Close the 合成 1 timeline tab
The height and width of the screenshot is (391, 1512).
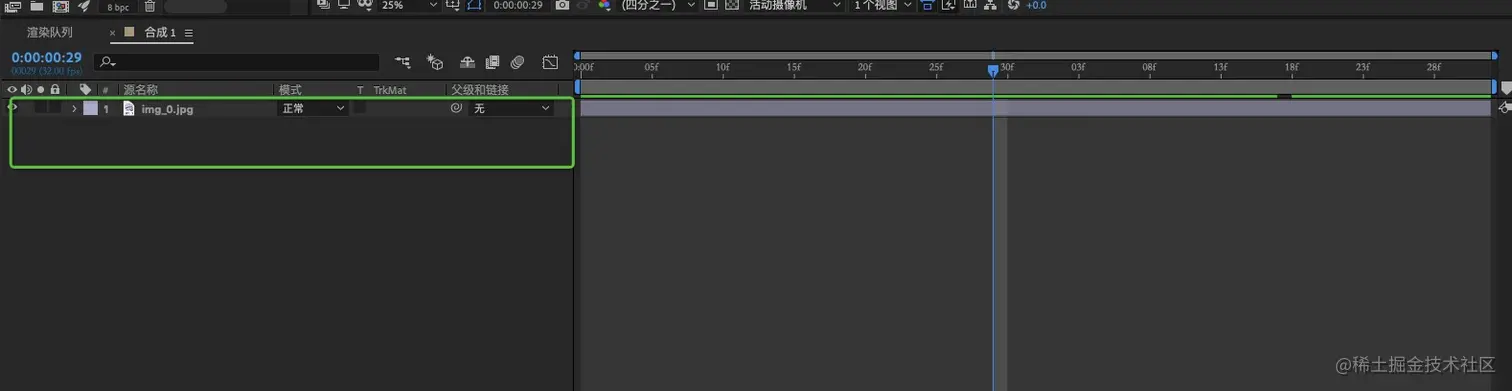click(113, 33)
